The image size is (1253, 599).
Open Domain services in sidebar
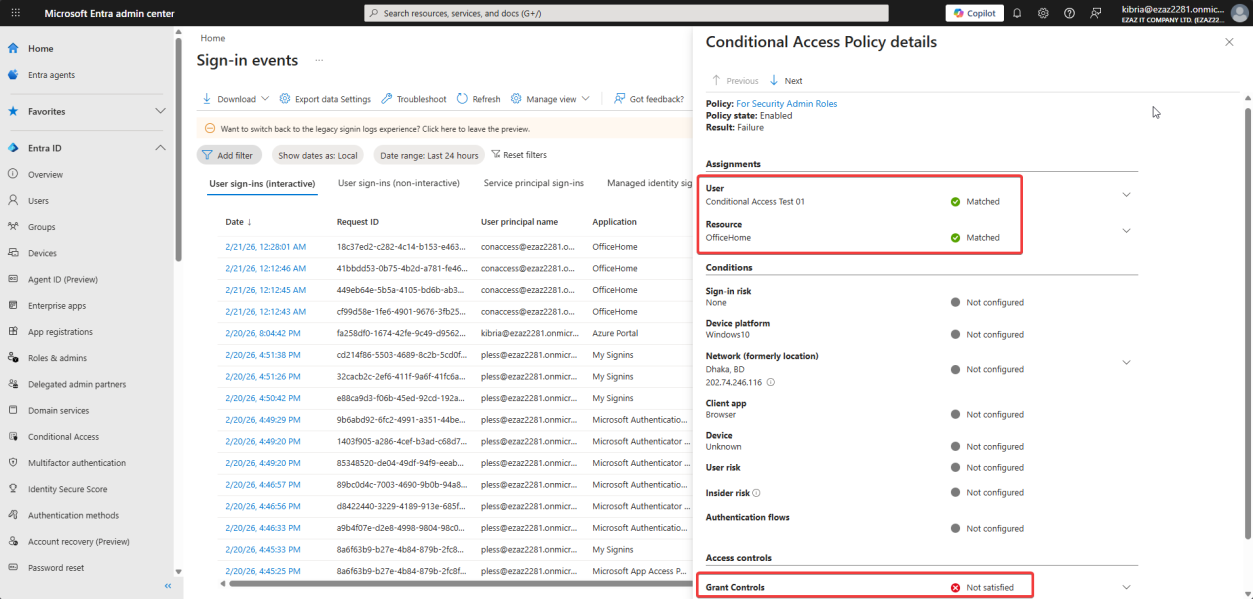(58, 411)
